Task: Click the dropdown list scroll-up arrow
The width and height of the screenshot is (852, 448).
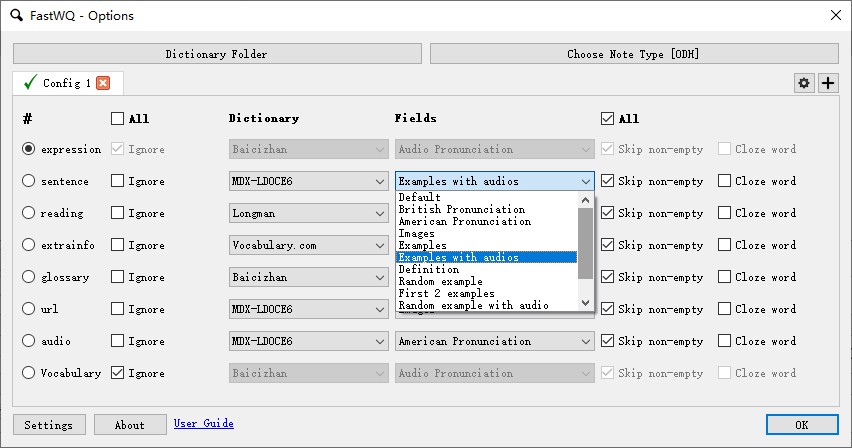Action: [x=585, y=200]
